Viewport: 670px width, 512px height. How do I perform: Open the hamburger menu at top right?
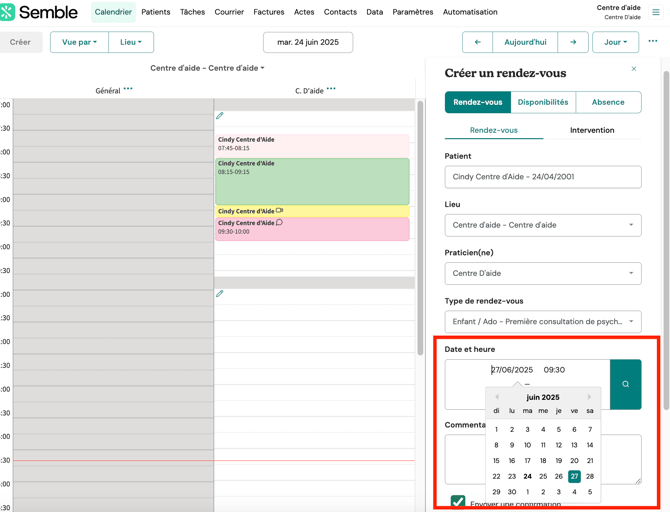tap(656, 13)
